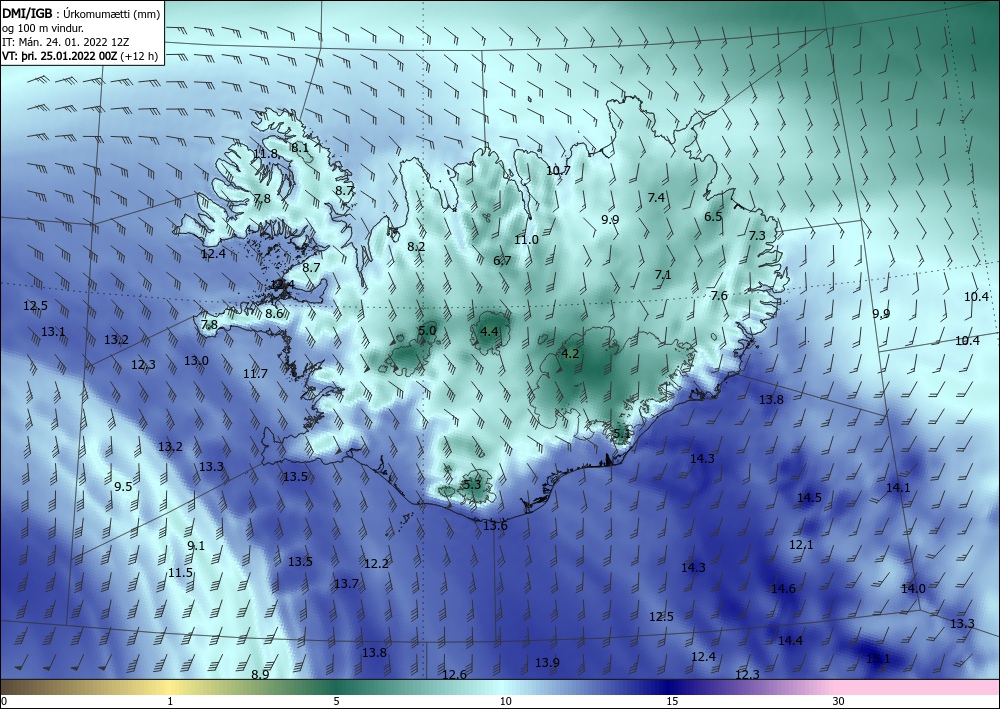Click the 13.6 value off the south coast
Screen dimensions: 1000x709
(495, 526)
